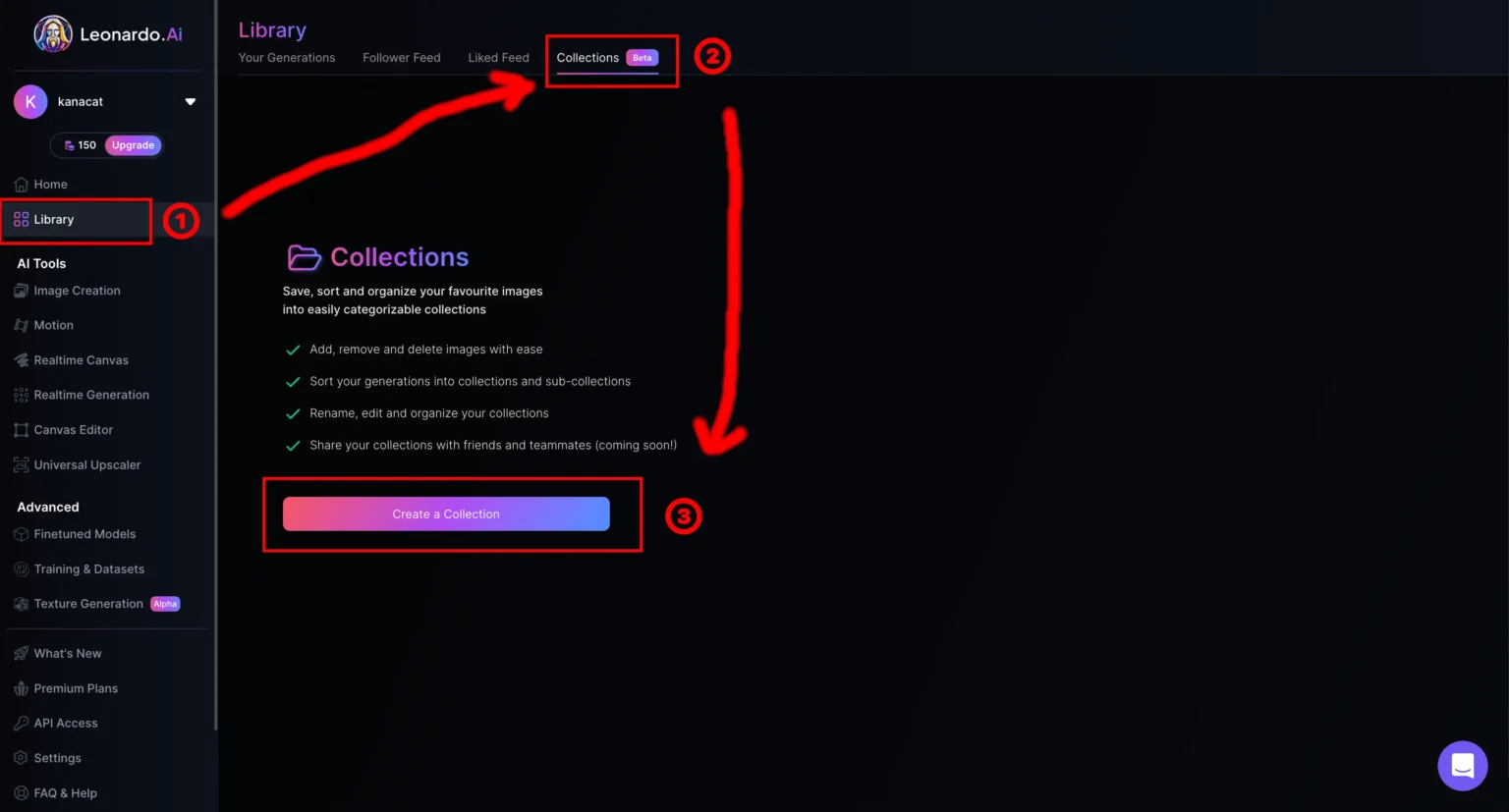Open Training & Datasets in sidebar
Image resolution: width=1509 pixels, height=812 pixels.
tap(88, 569)
